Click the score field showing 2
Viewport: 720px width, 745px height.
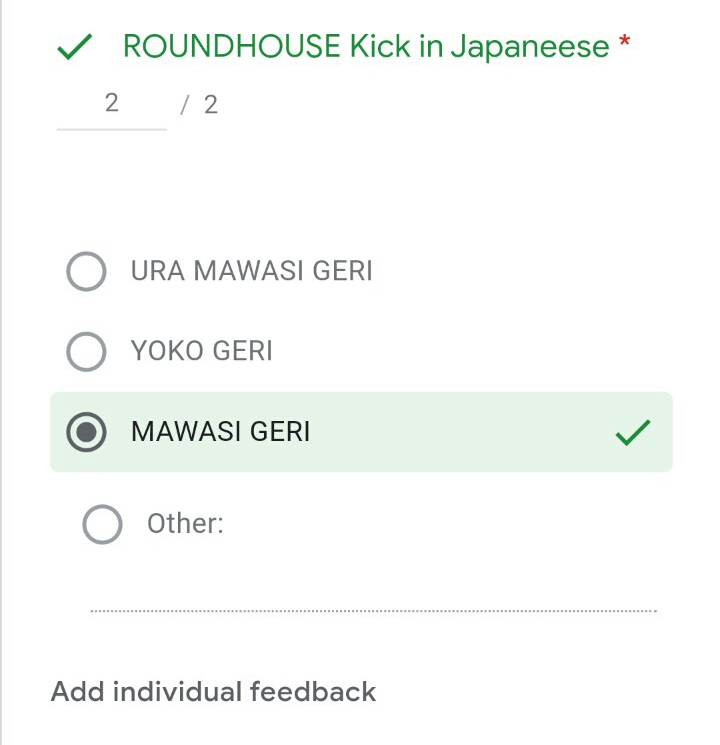(111, 103)
